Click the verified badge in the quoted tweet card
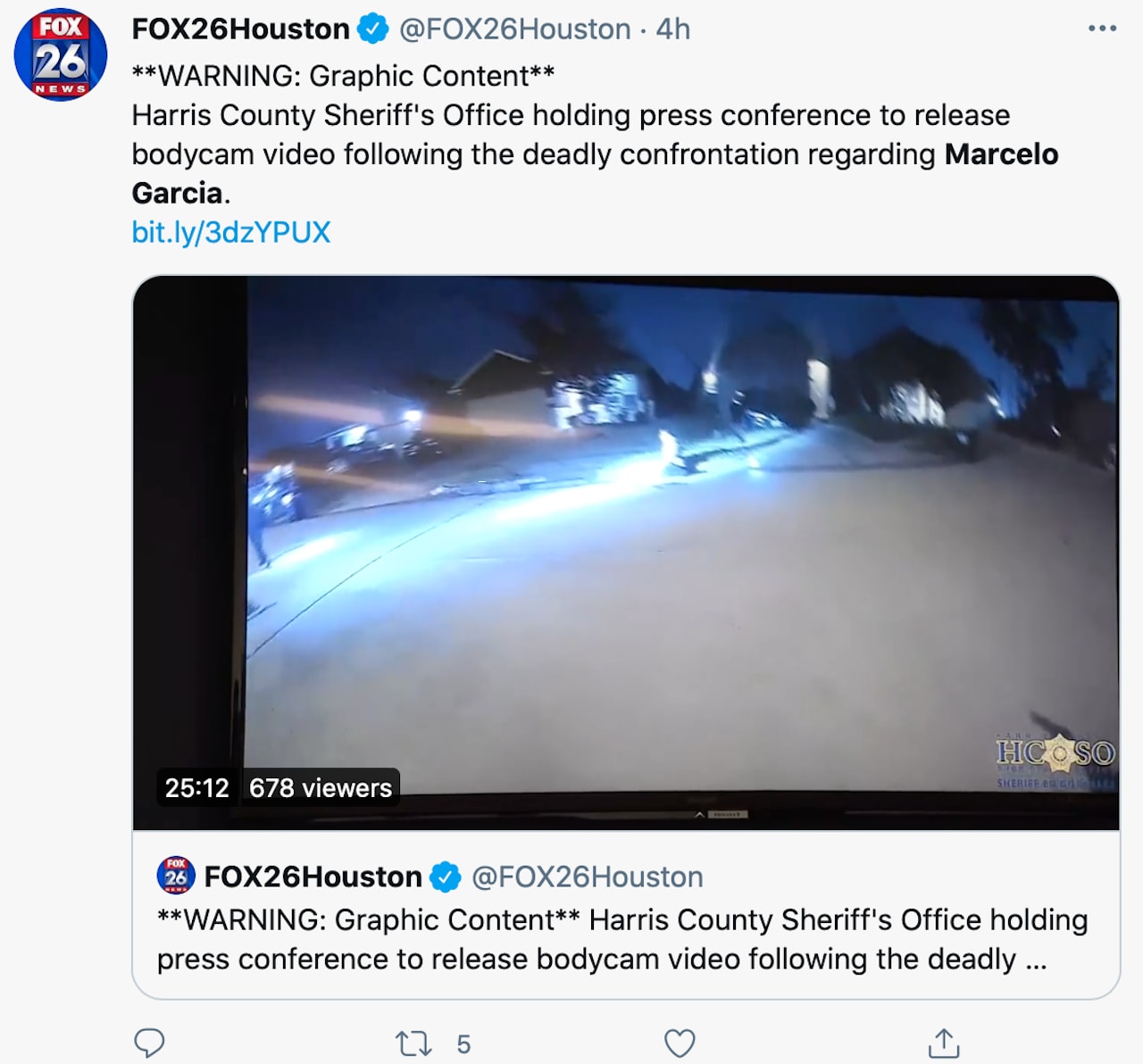 coord(445,877)
